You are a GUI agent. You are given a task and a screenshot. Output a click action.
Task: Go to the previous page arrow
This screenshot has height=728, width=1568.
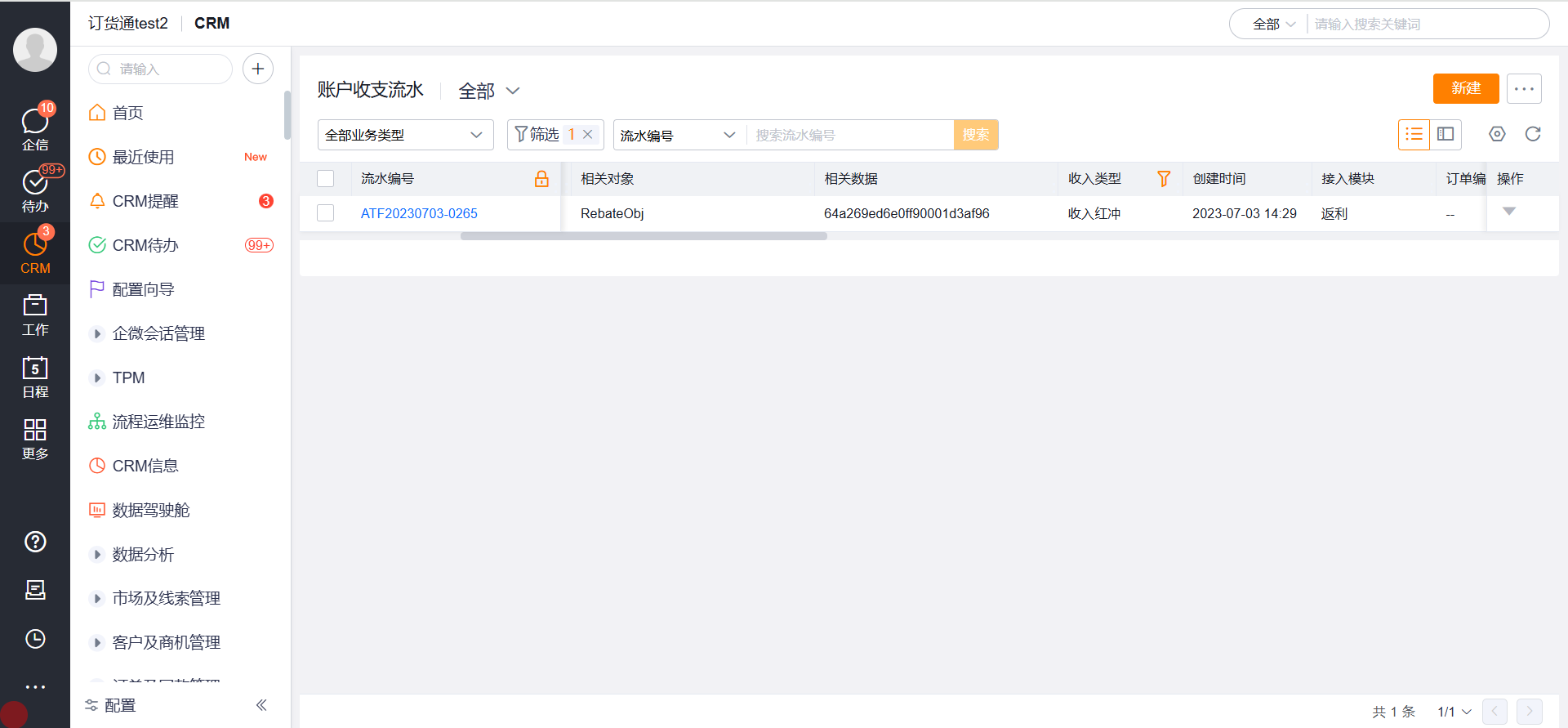(x=1494, y=712)
